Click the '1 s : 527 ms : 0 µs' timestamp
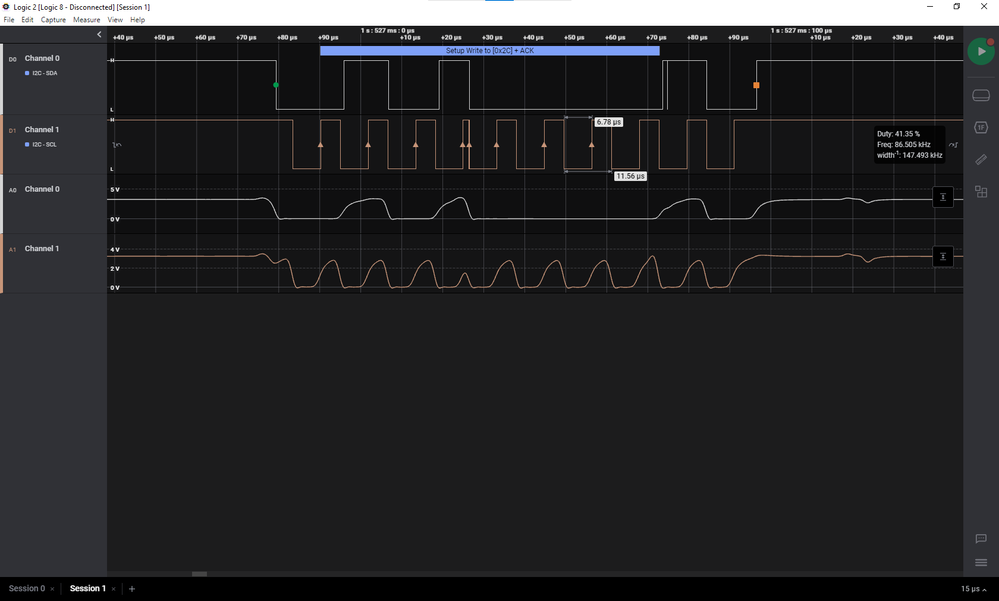 387,31
